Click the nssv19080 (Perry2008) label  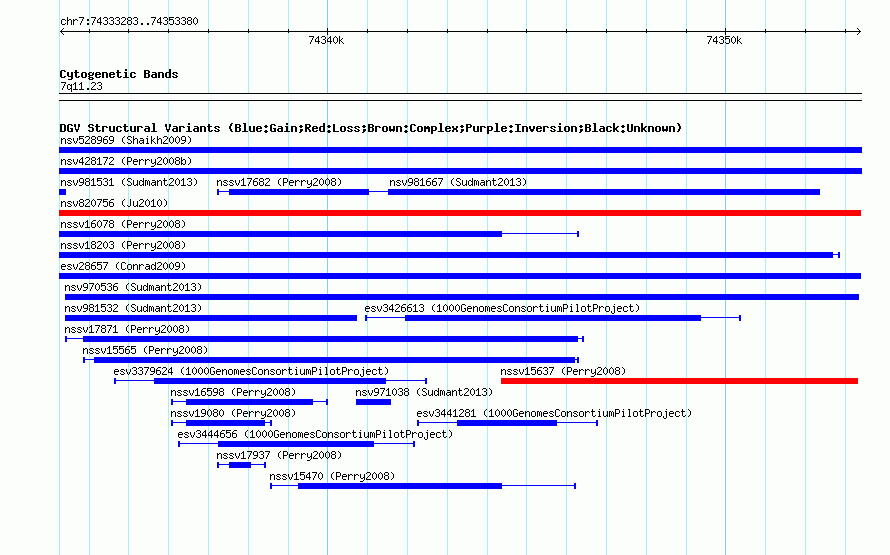[x=233, y=413]
